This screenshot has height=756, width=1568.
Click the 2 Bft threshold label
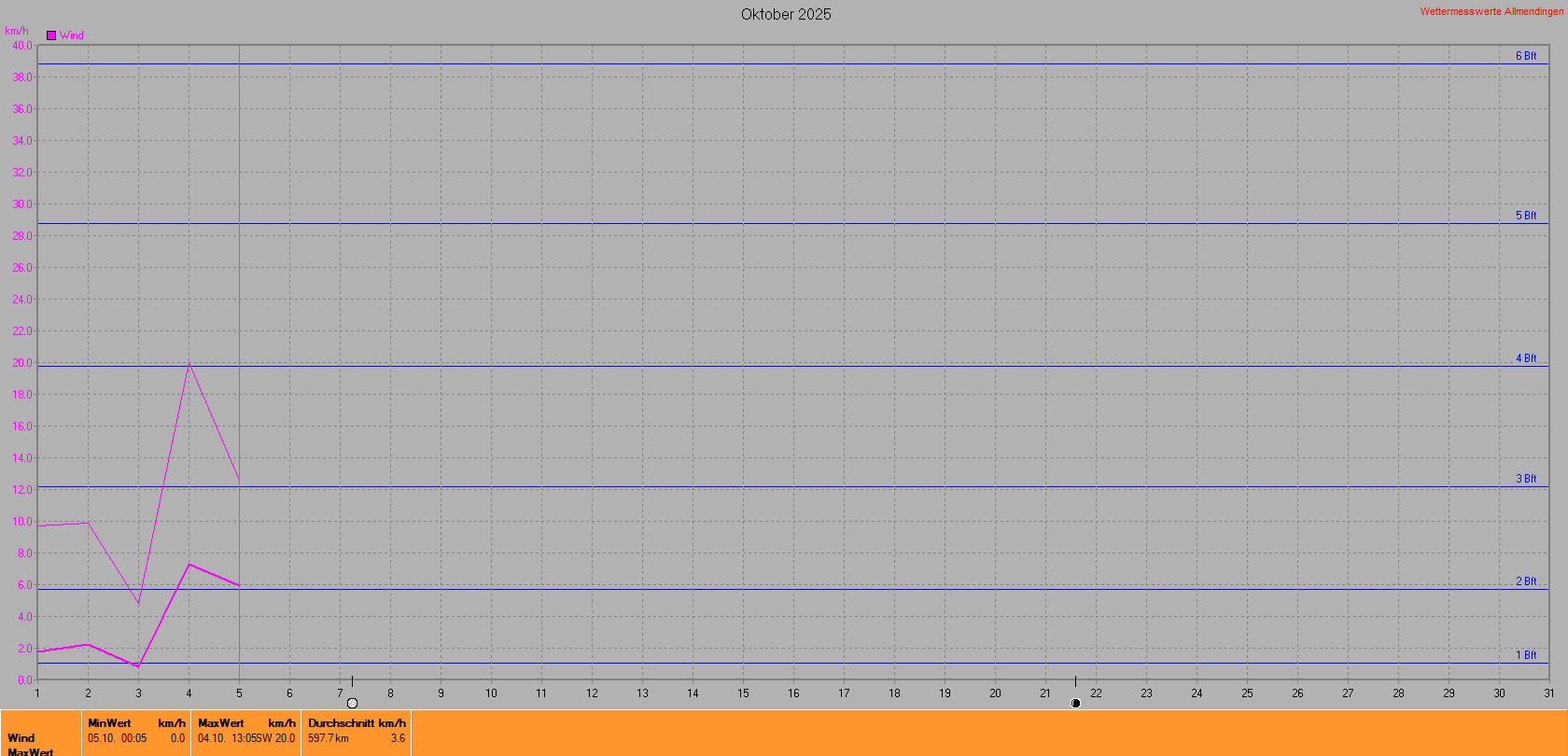[1525, 581]
